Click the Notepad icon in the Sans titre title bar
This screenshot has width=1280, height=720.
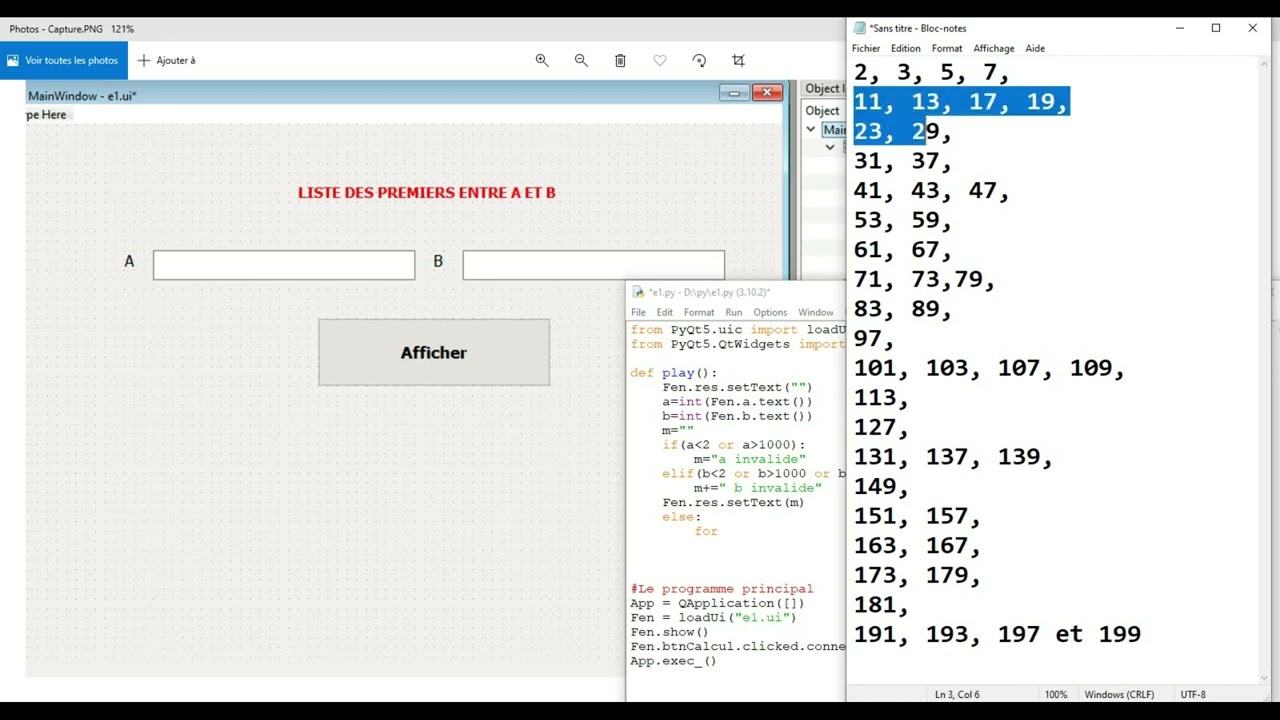[x=860, y=28]
